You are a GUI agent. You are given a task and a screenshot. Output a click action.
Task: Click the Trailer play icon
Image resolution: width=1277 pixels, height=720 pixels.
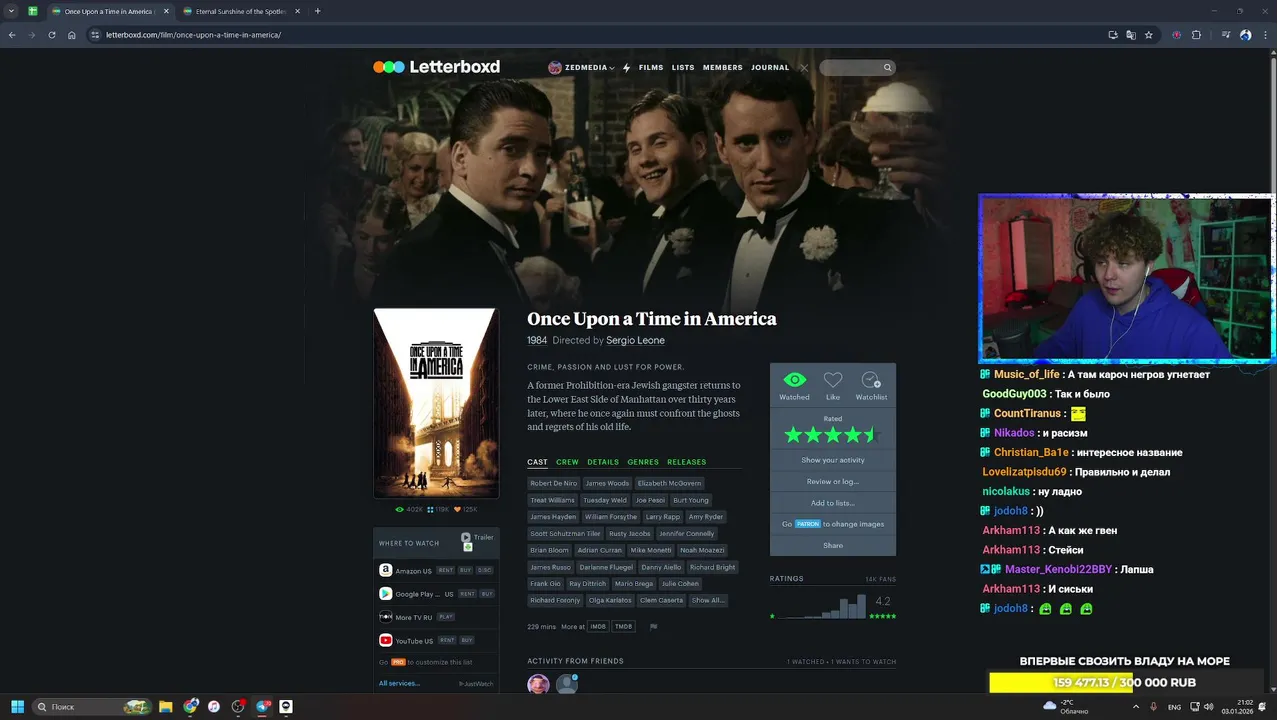(x=466, y=537)
